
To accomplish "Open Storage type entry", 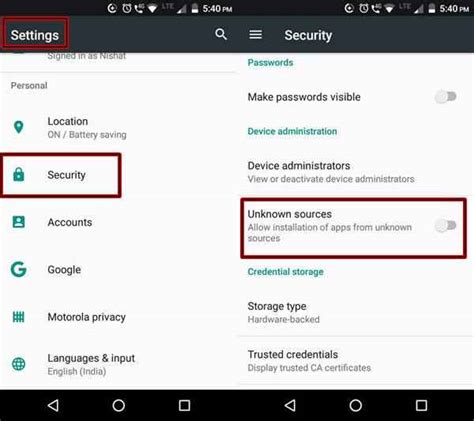I will coord(355,312).
